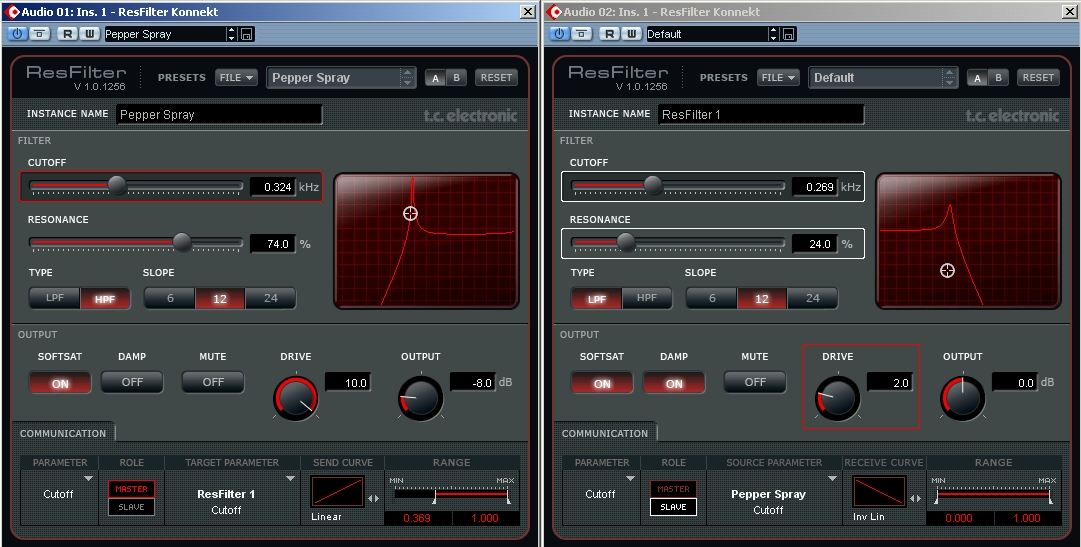The width and height of the screenshot is (1081, 547).
Task: Click receive curve arrows next to Inv Lin
Action: point(915,499)
